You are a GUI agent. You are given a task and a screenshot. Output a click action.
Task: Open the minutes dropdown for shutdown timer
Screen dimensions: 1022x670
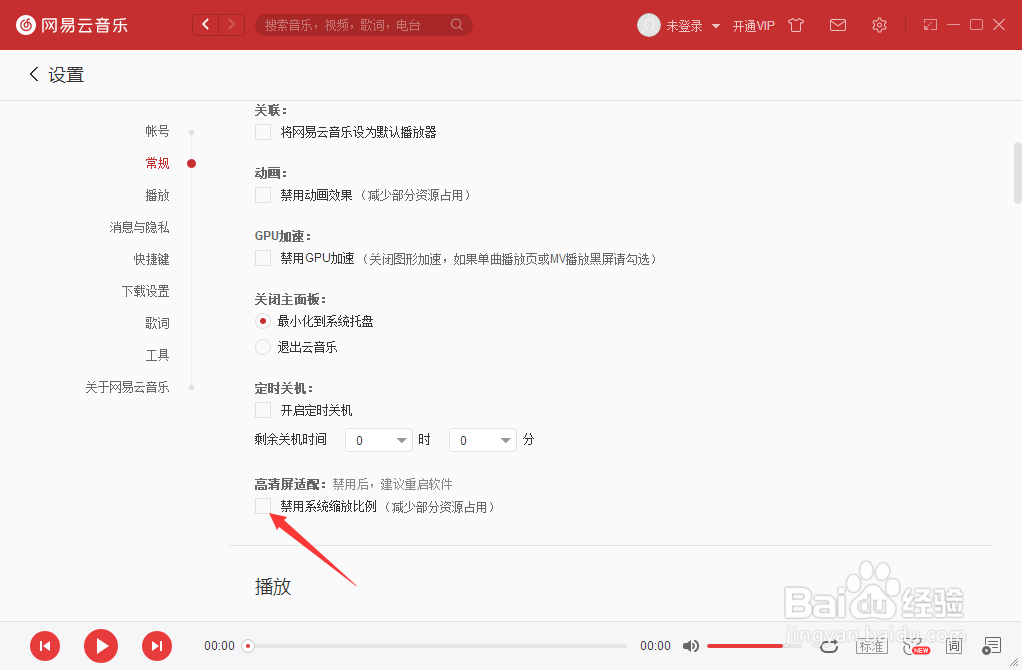482,440
